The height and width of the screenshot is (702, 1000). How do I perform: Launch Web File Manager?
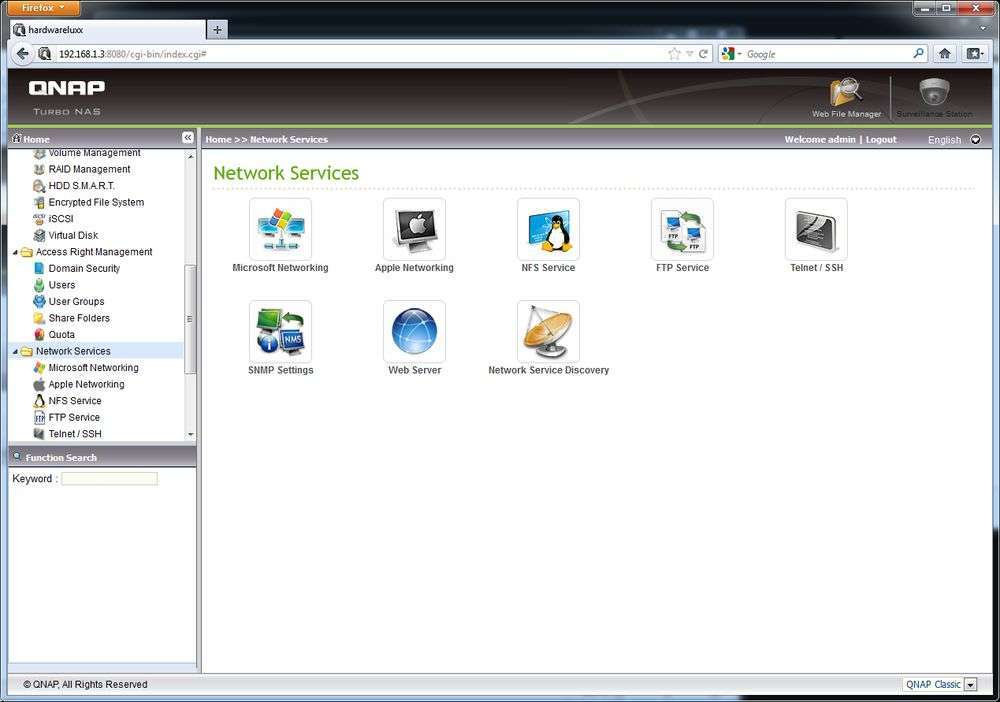click(x=846, y=97)
